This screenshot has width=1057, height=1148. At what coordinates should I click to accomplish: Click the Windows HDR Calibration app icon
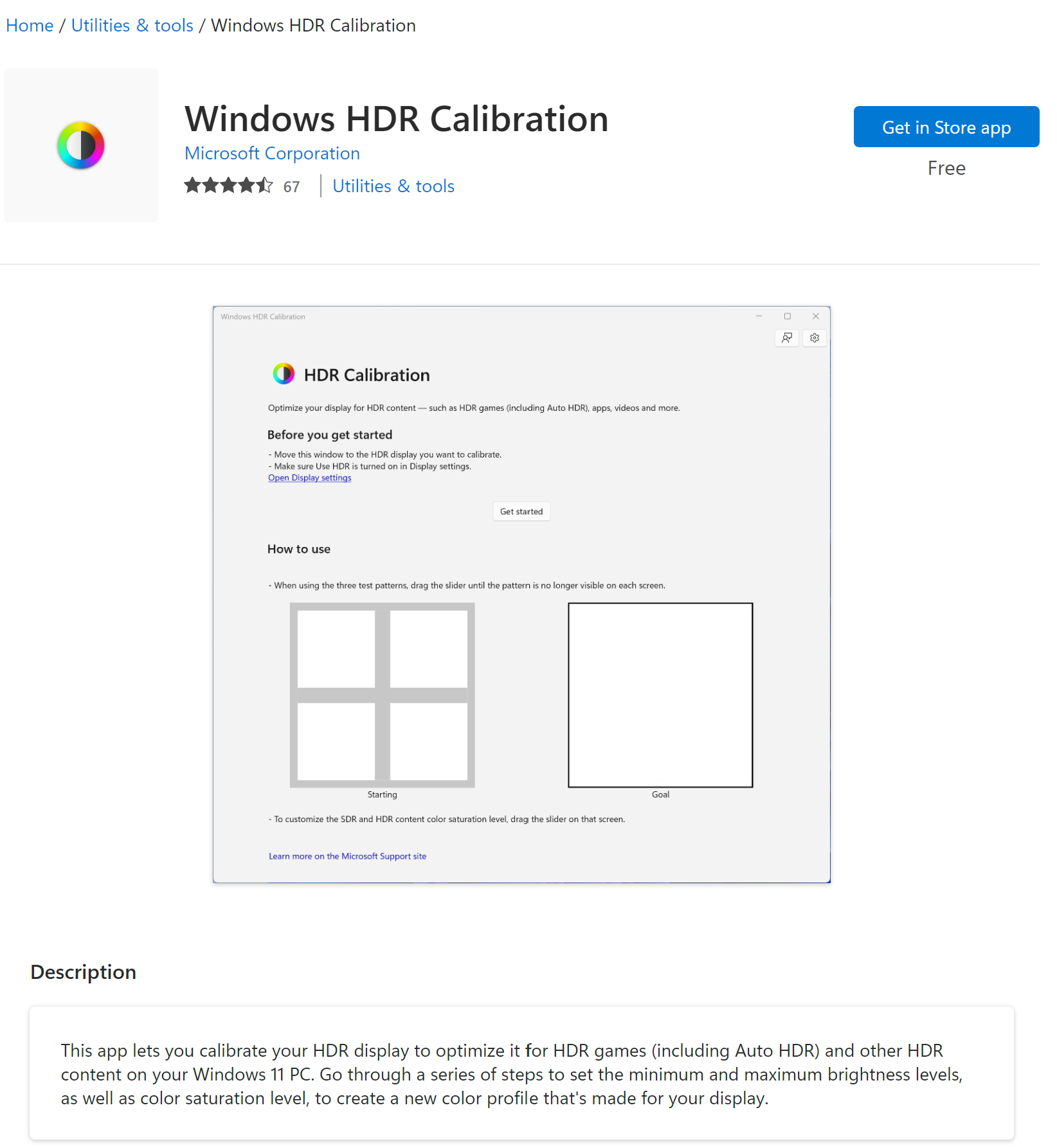(81, 145)
